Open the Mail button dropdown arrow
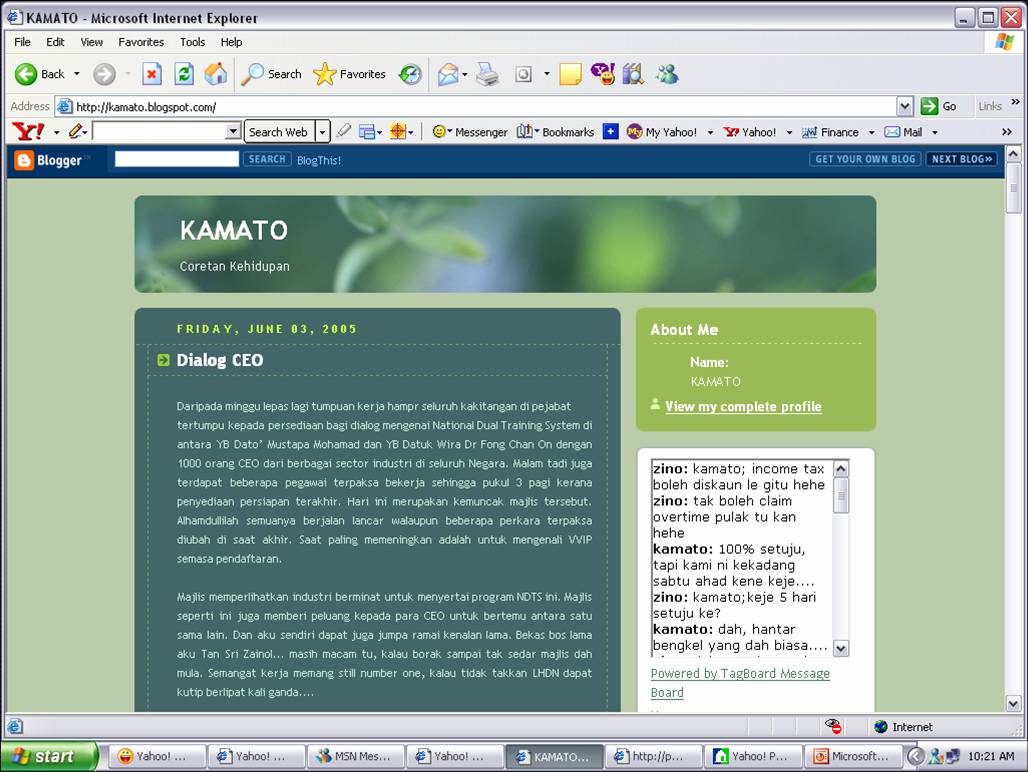The image size is (1028, 772). tap(465, 74)
